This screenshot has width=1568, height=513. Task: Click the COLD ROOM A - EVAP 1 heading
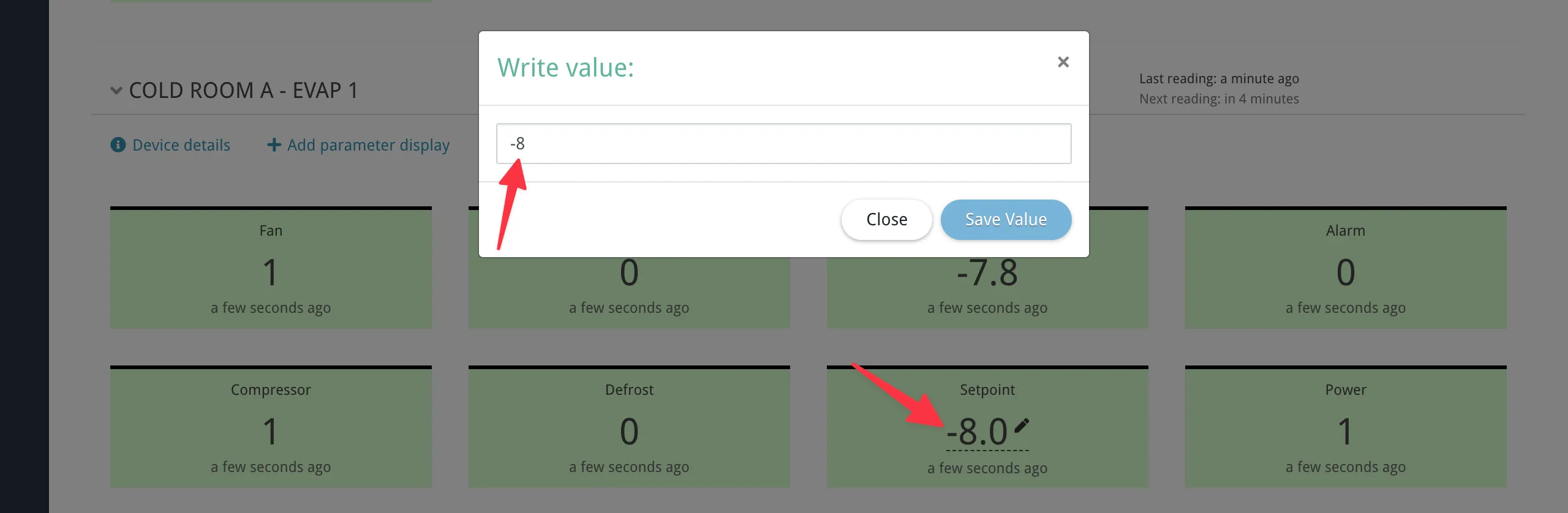click(x=243, y=91)
